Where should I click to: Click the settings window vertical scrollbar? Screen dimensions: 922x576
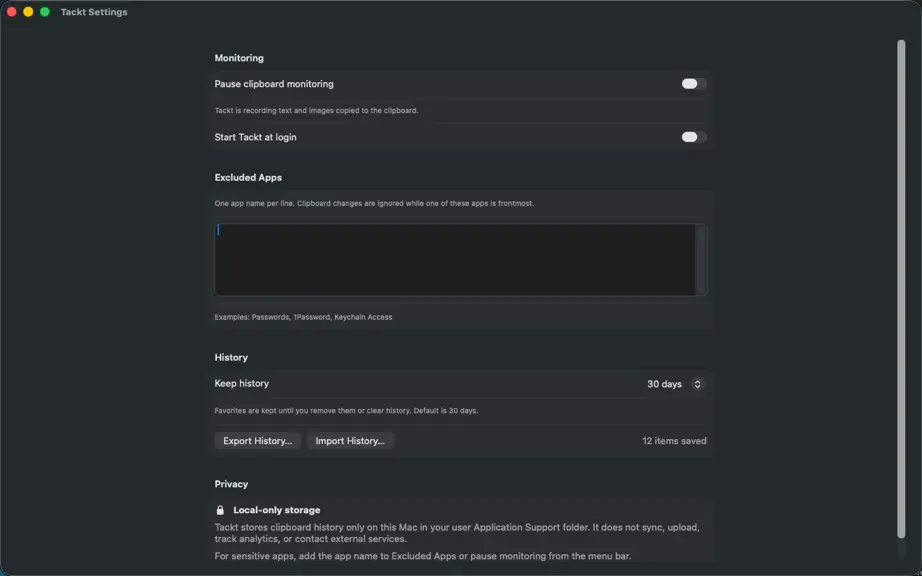[x=901, y=289]
